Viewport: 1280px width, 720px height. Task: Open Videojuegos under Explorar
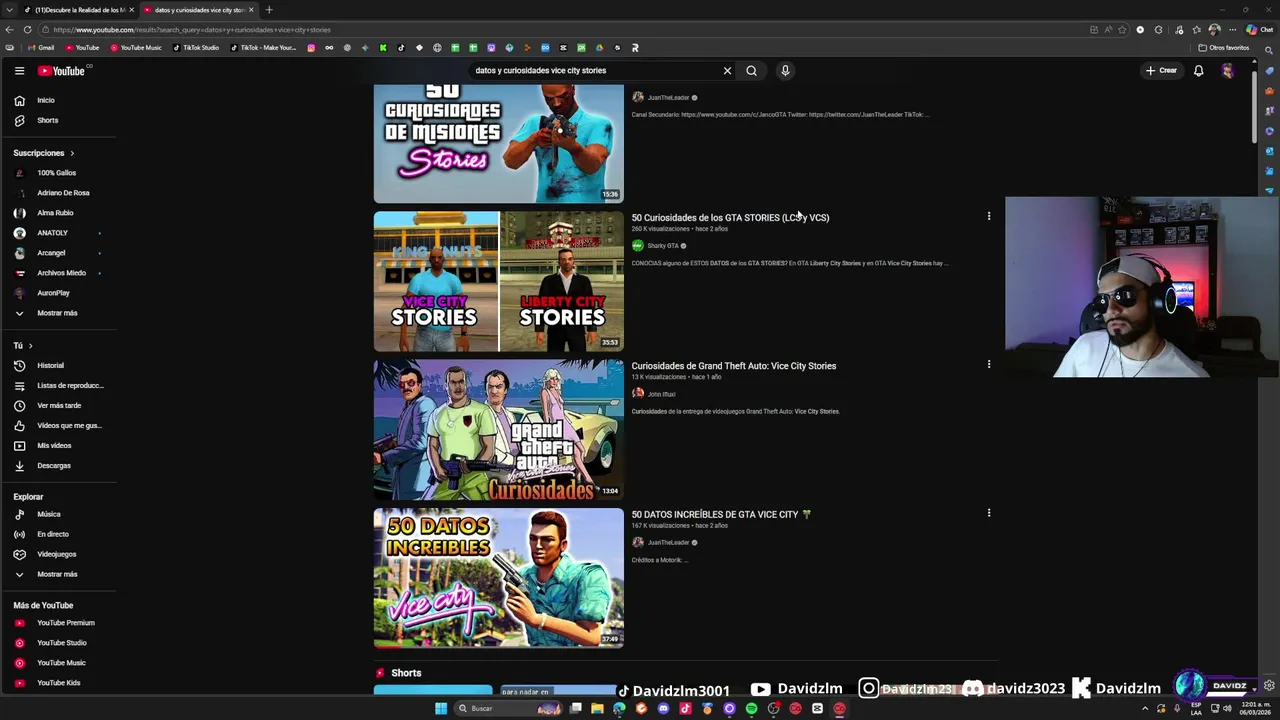(x=58, y=554)
